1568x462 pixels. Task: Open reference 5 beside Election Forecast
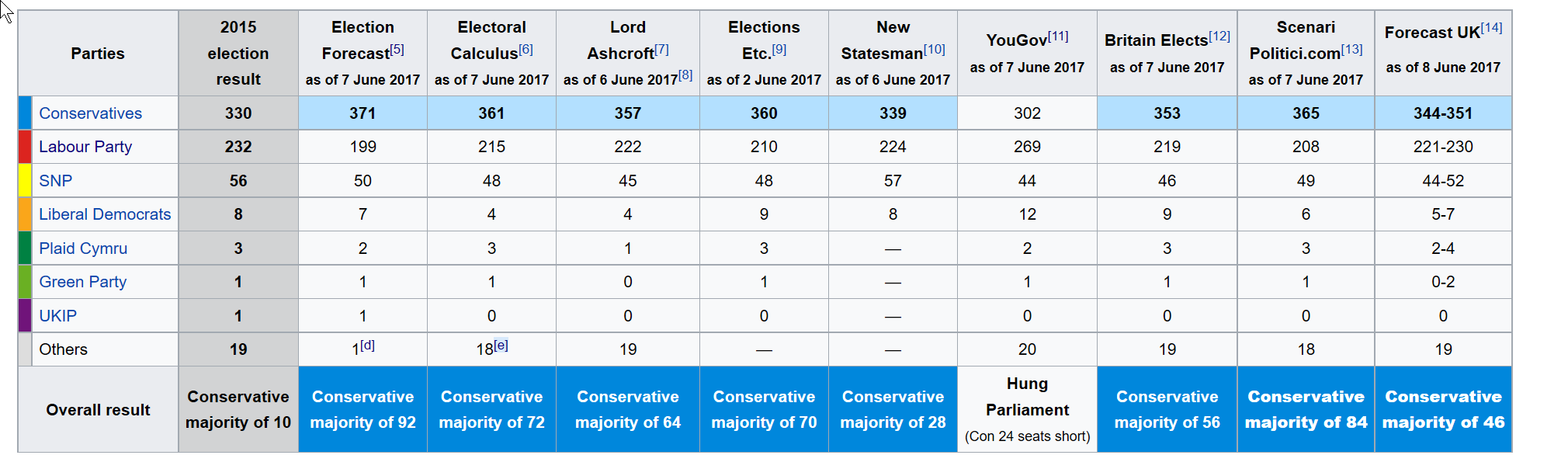click(397, 50)
